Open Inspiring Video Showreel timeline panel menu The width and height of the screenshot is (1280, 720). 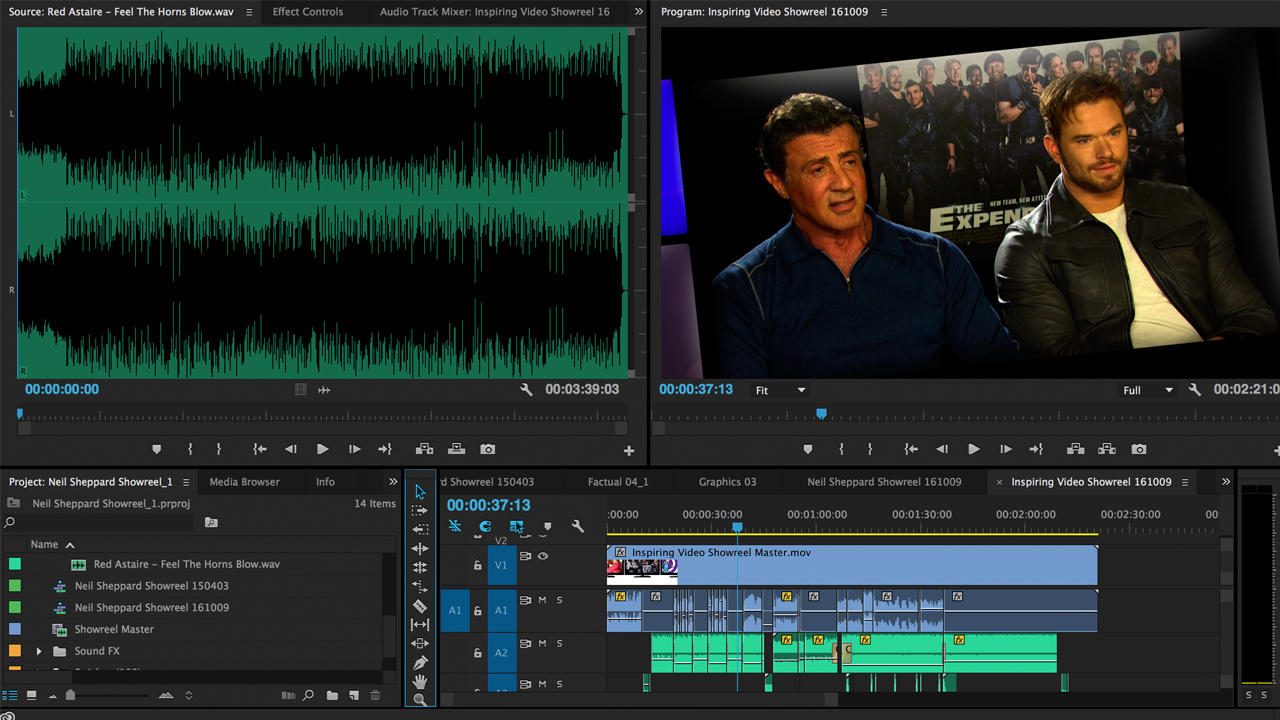(x=1185, y=482)
